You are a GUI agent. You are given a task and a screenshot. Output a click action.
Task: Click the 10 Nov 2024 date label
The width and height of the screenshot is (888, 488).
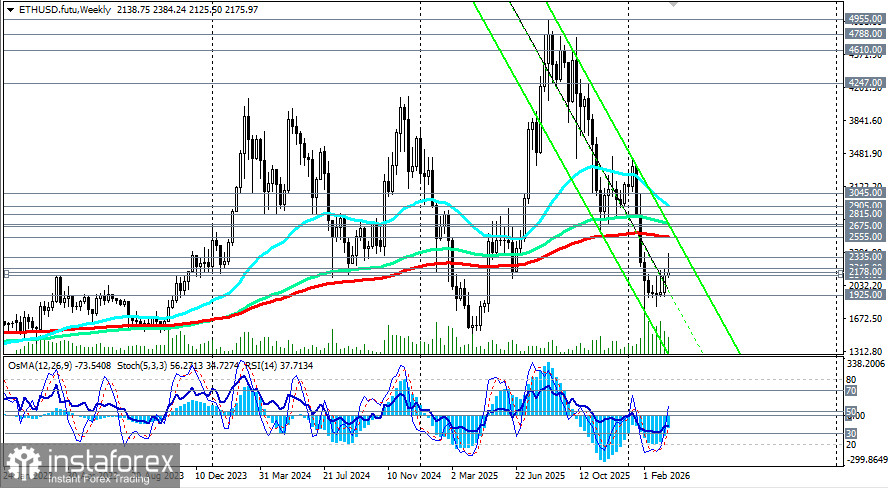tap(414, 476)
